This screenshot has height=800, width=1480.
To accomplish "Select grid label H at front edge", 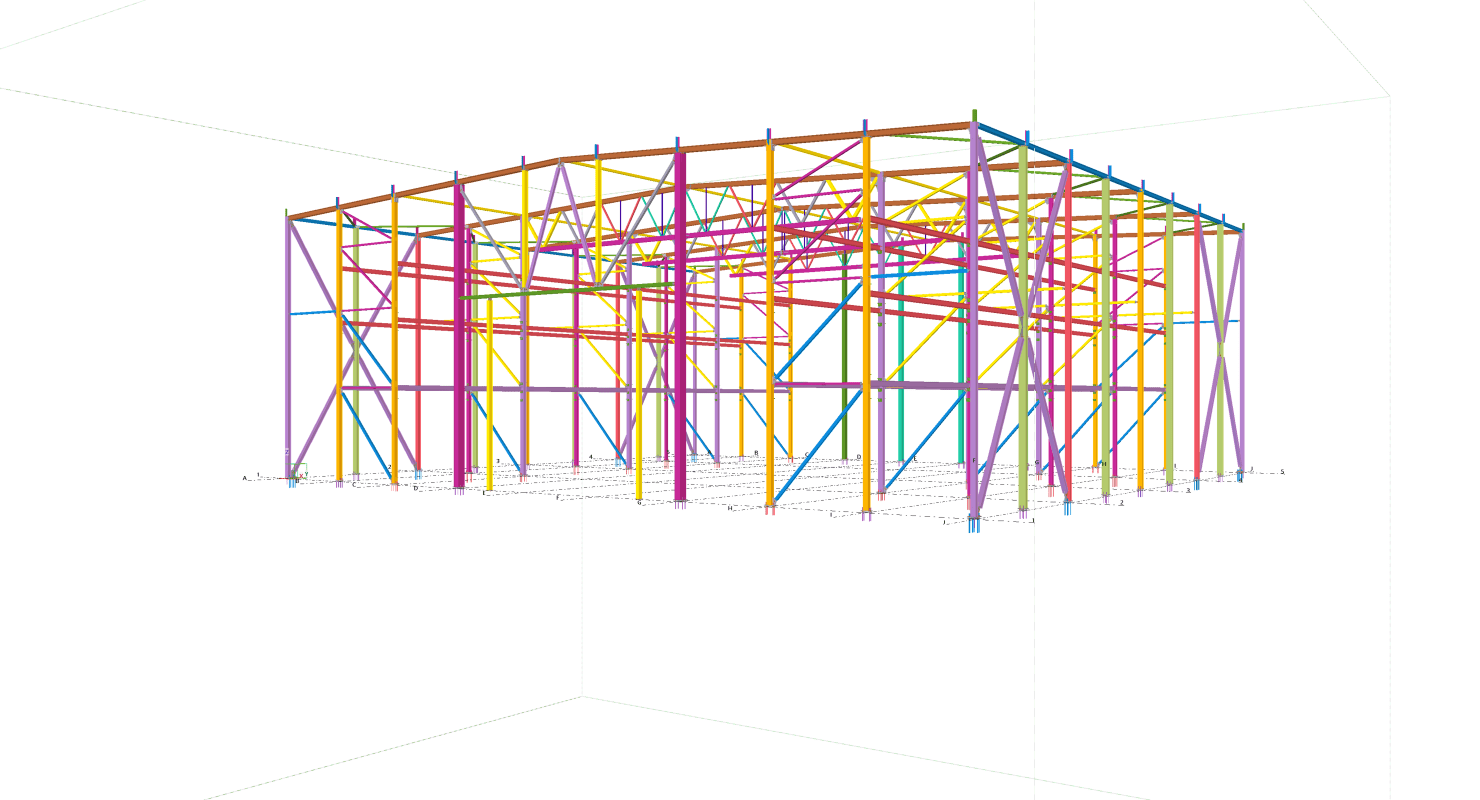I will [730, 508].
